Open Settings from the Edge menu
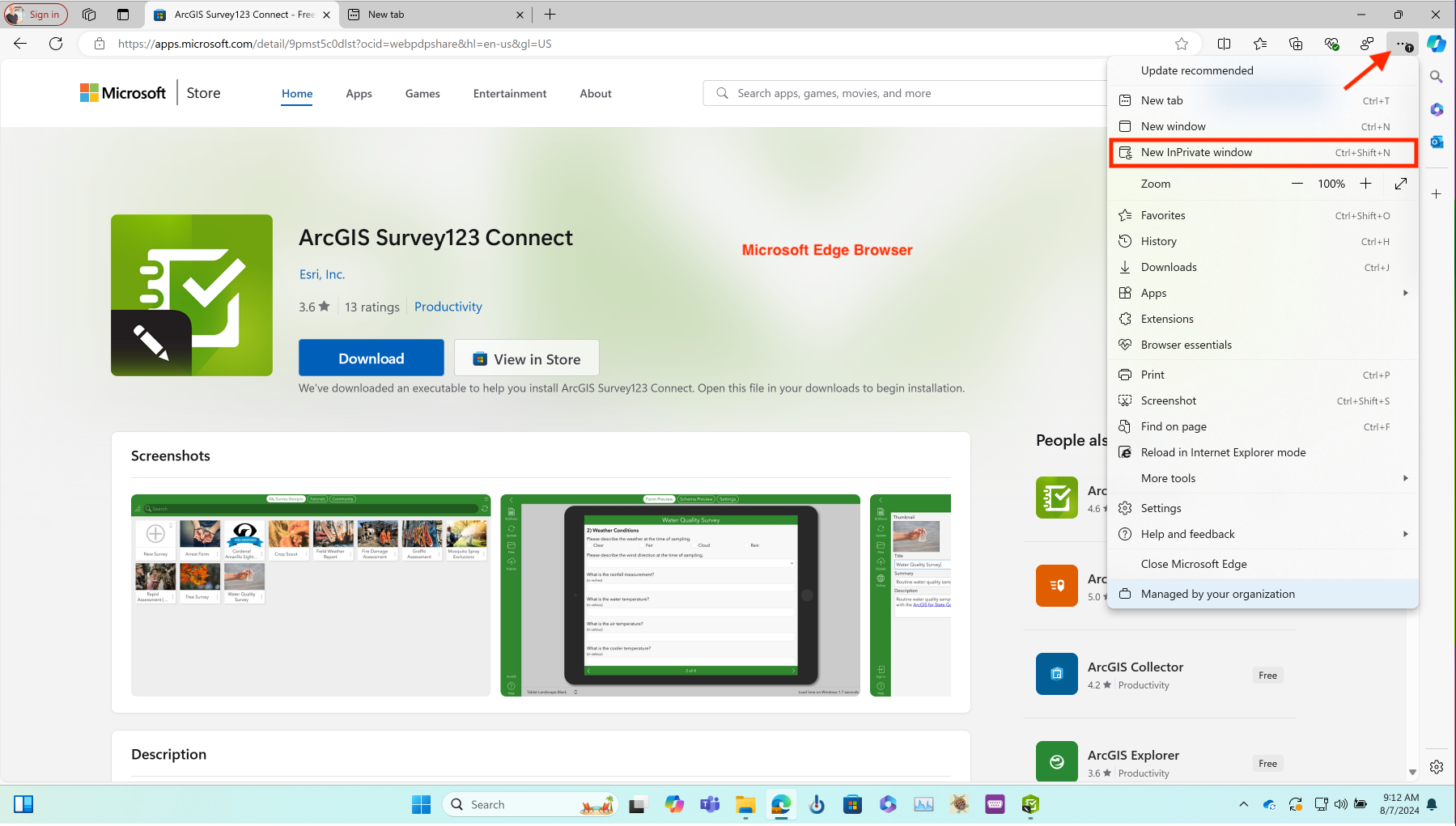Image resolution: width=1456 pixels, height=826 pixels. 1161,508
